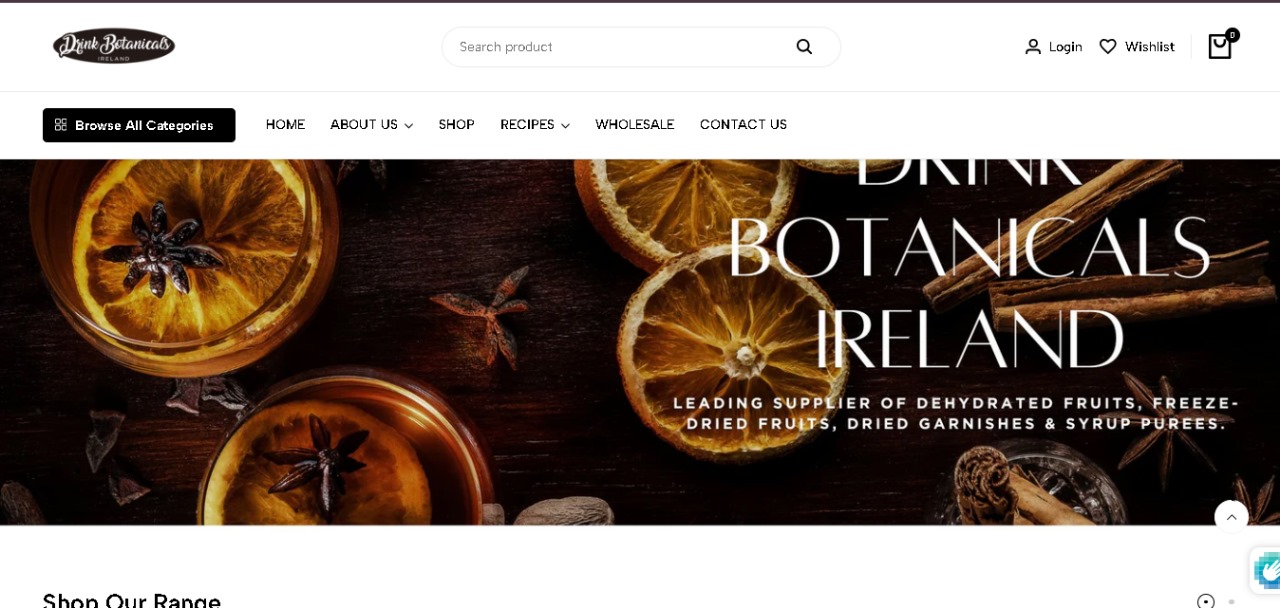The image size is (1280, 608).
Task: Open the ABOUT US menu item
Action: pyautogui.click(x=364, y=125)
